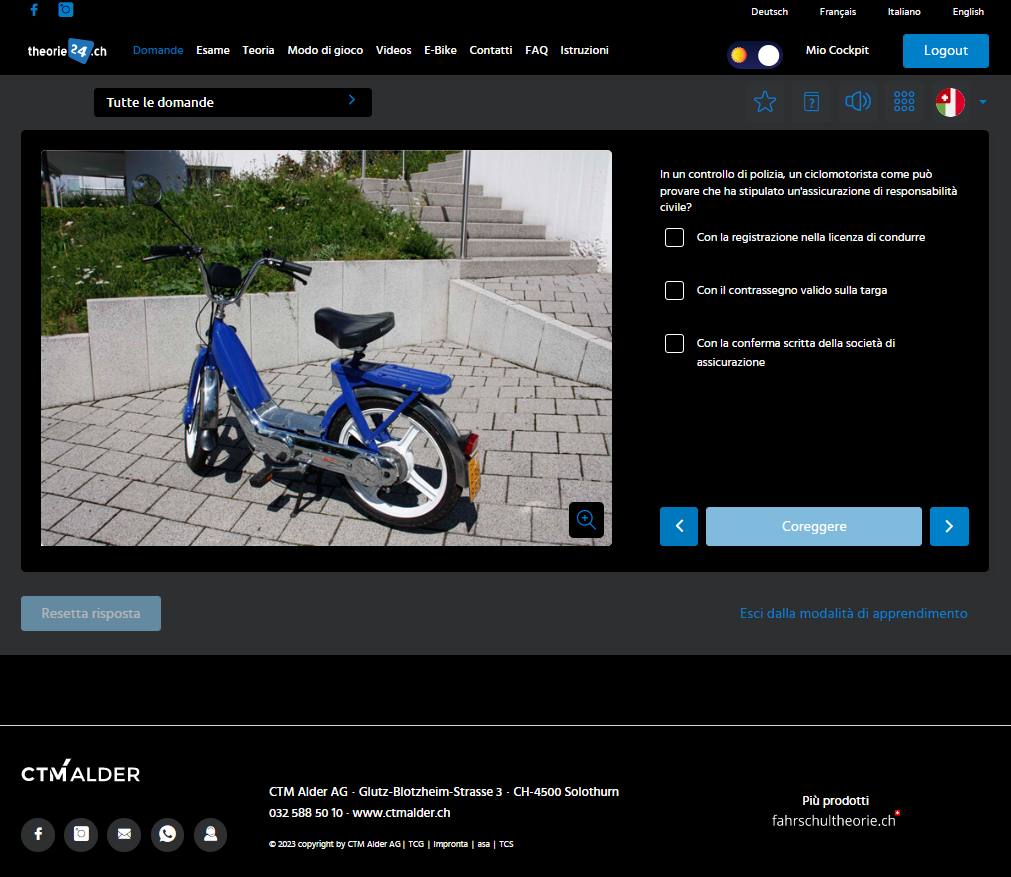Open the Facebook icon in top bar
The height and width of the screenshot is (877, 1011).
coord(34,10)
